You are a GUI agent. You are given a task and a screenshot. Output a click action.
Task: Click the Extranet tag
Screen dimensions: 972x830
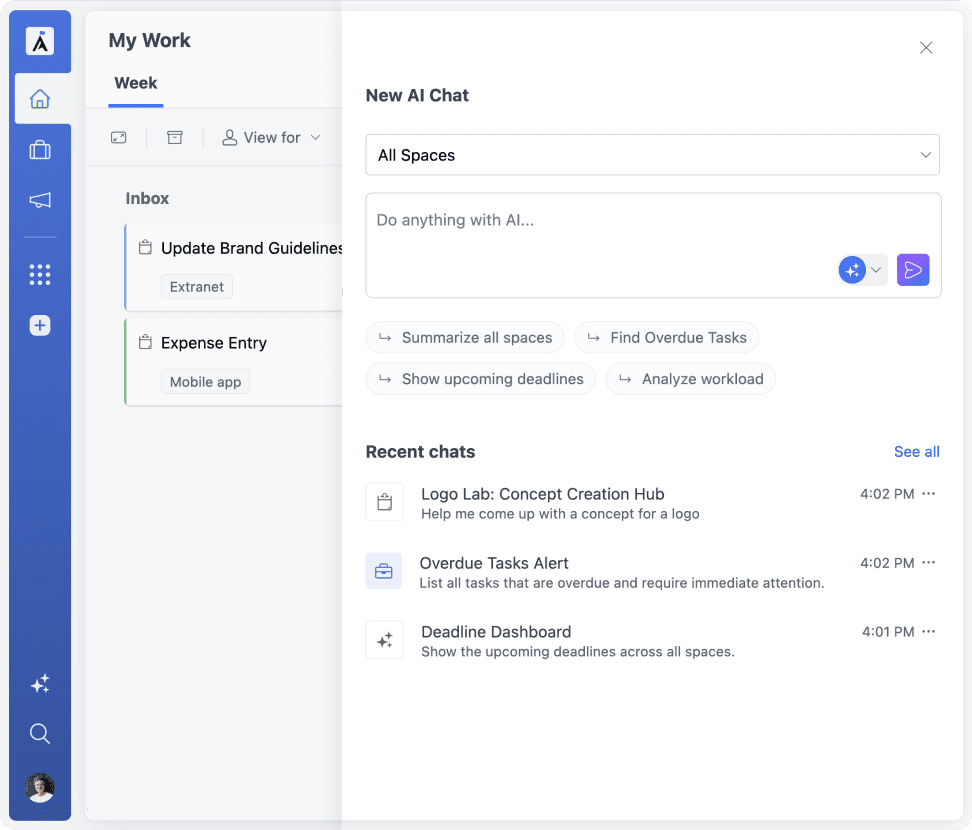[197, 286]
